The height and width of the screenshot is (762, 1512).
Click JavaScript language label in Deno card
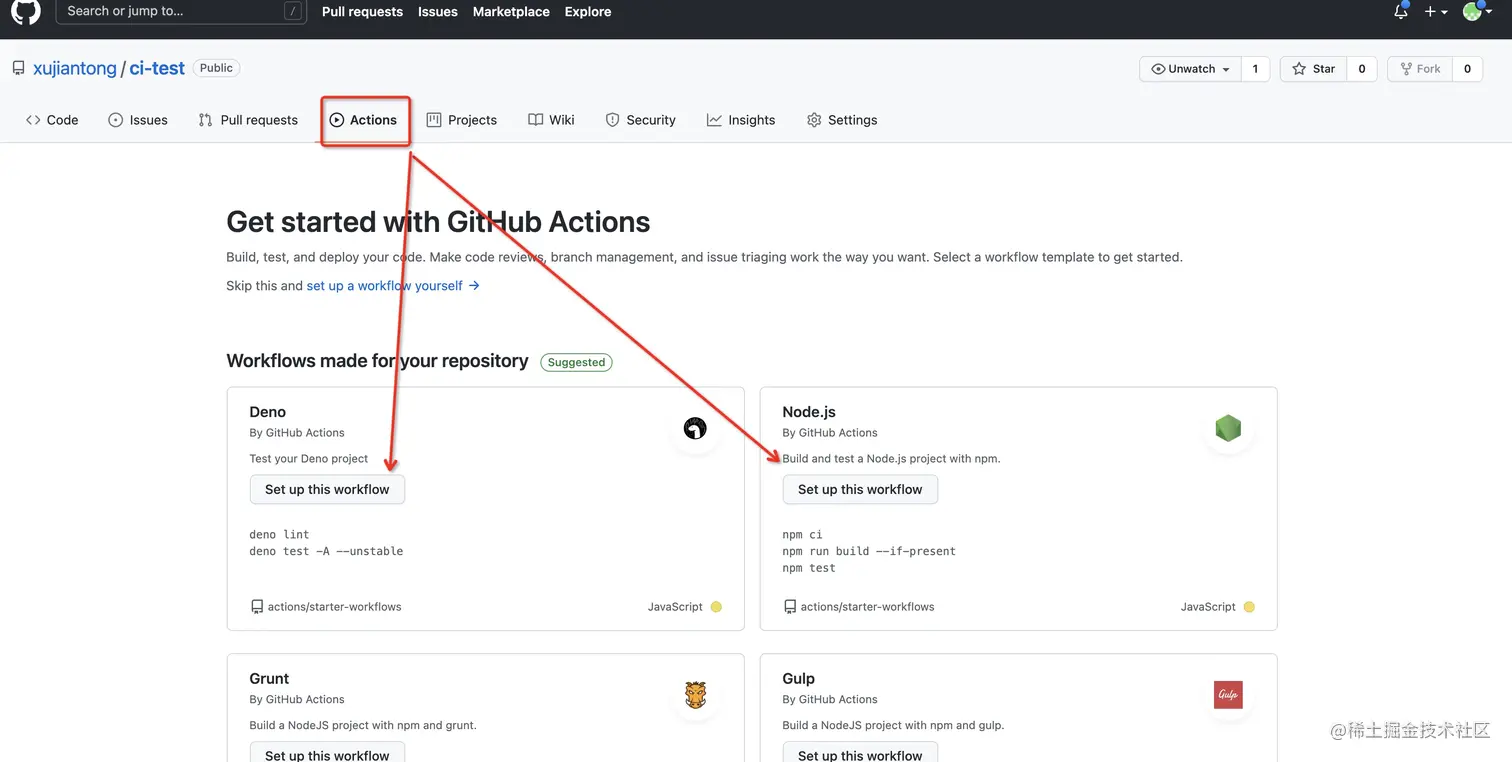(x=675, y=607)
